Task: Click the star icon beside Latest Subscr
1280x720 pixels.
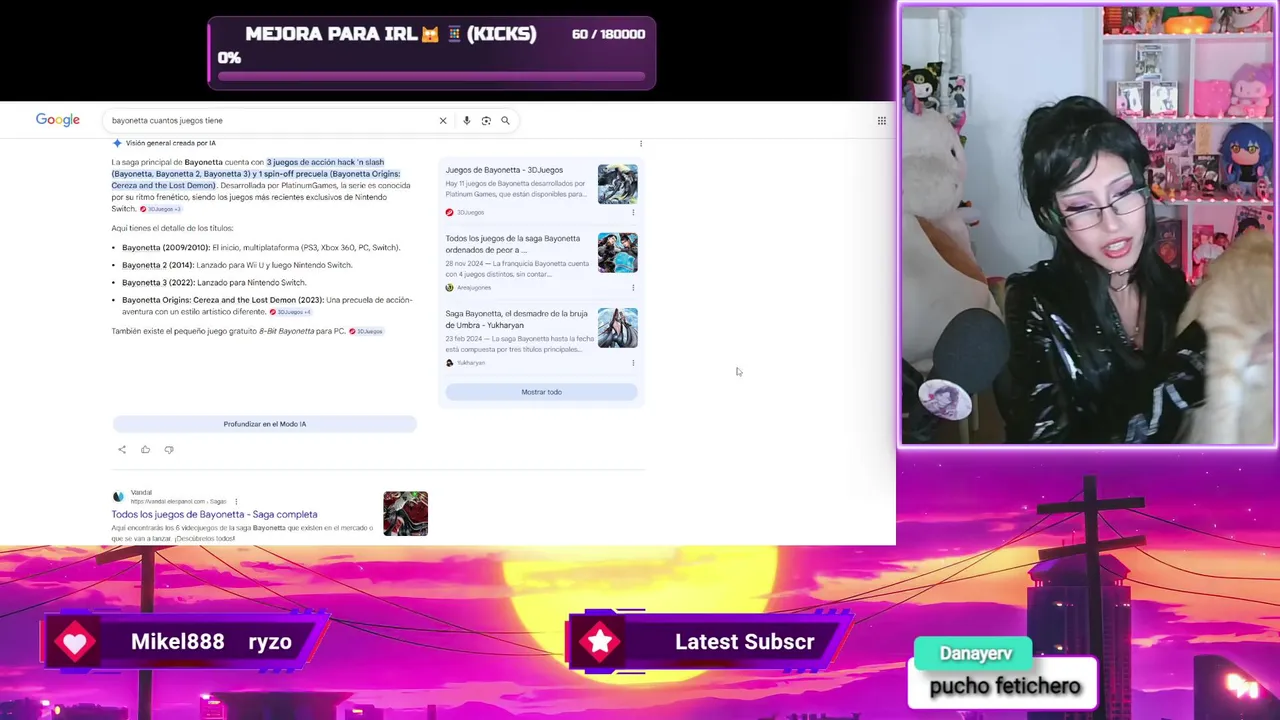Action: point(600,642)
